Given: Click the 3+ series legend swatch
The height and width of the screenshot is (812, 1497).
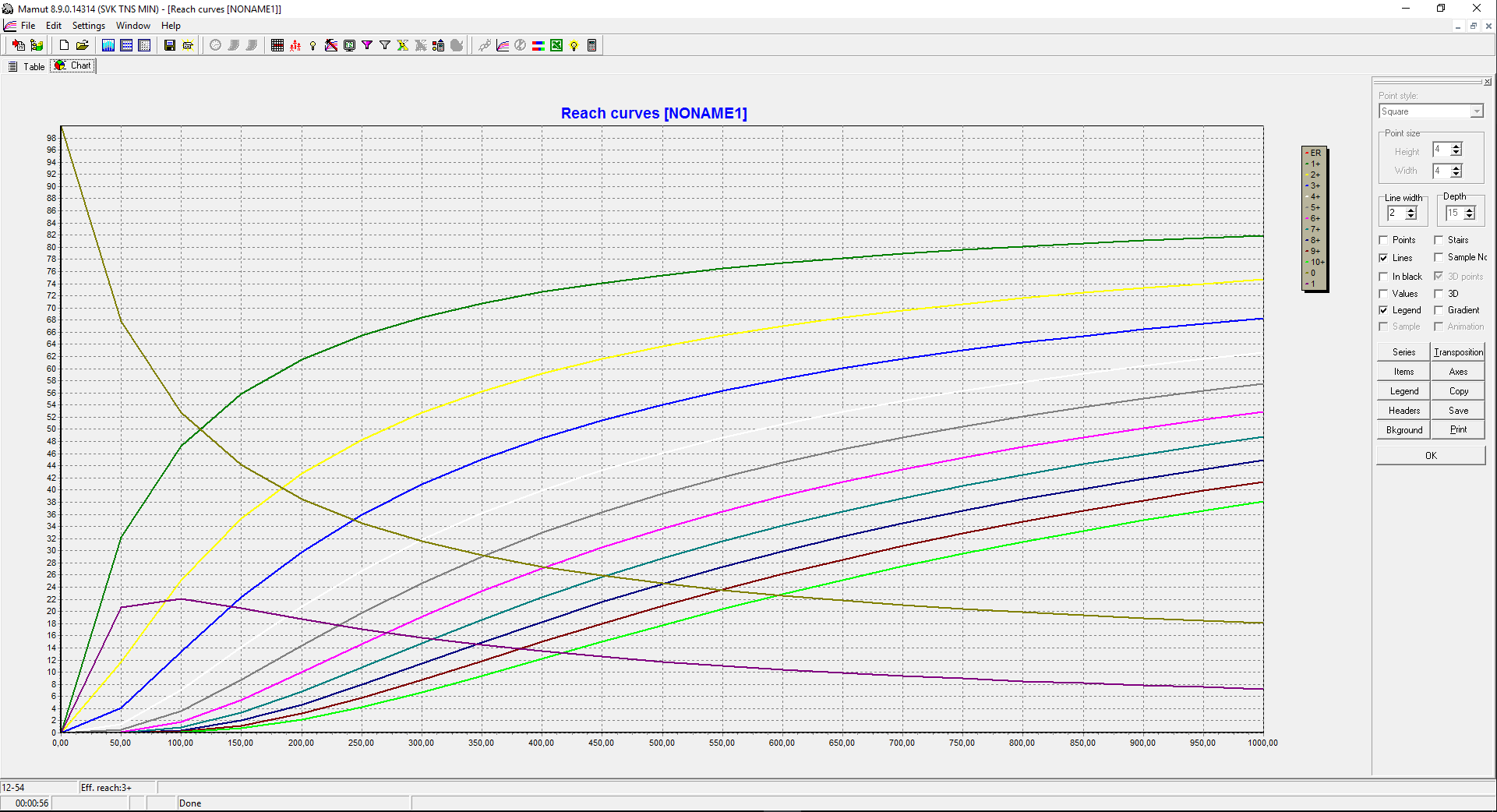Looking at the screenshot, I should pos(1307,186).
